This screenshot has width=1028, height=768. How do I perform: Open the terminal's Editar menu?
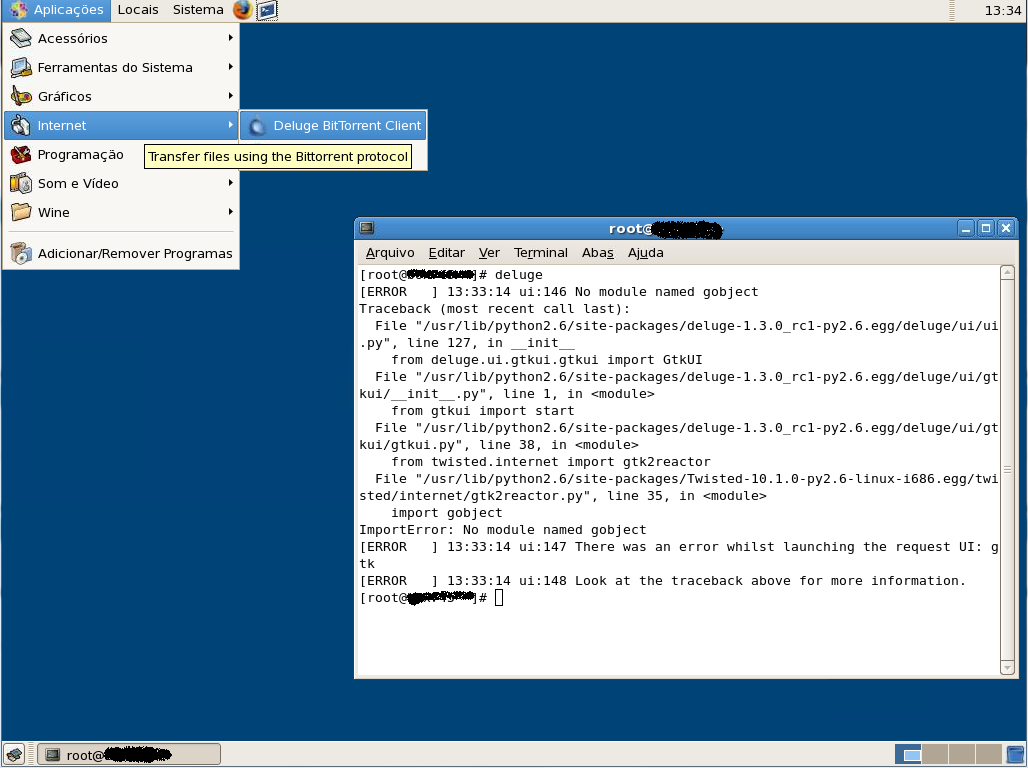446,253
